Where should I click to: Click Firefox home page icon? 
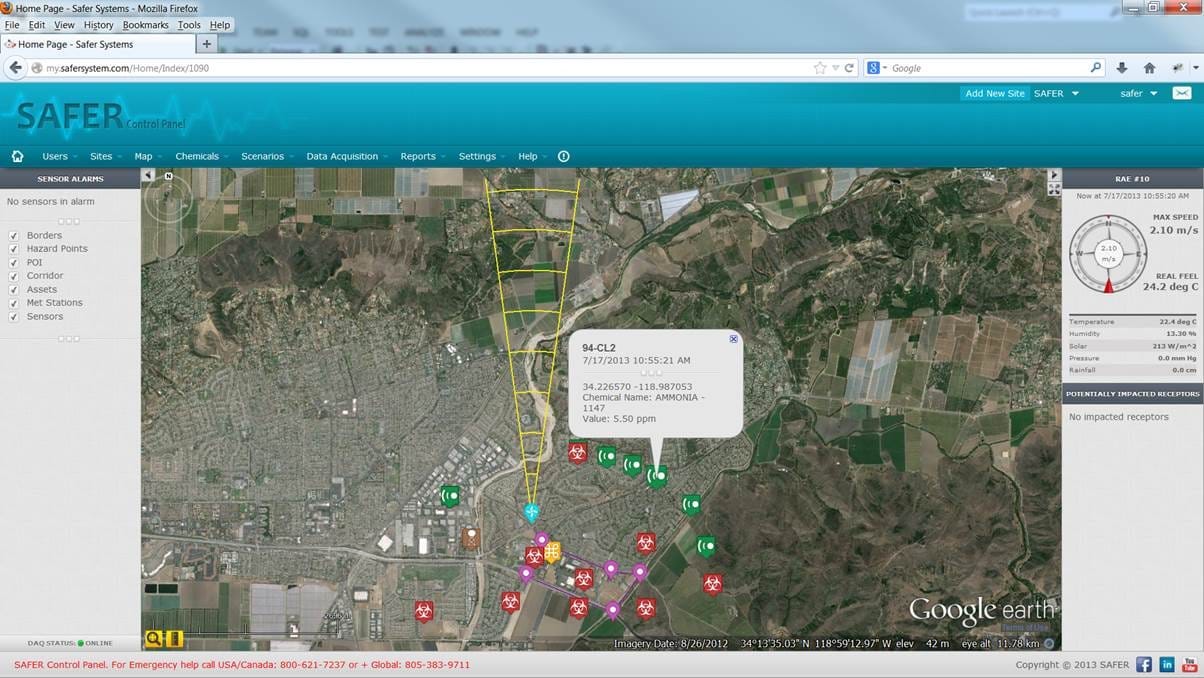pos(1149,68)
